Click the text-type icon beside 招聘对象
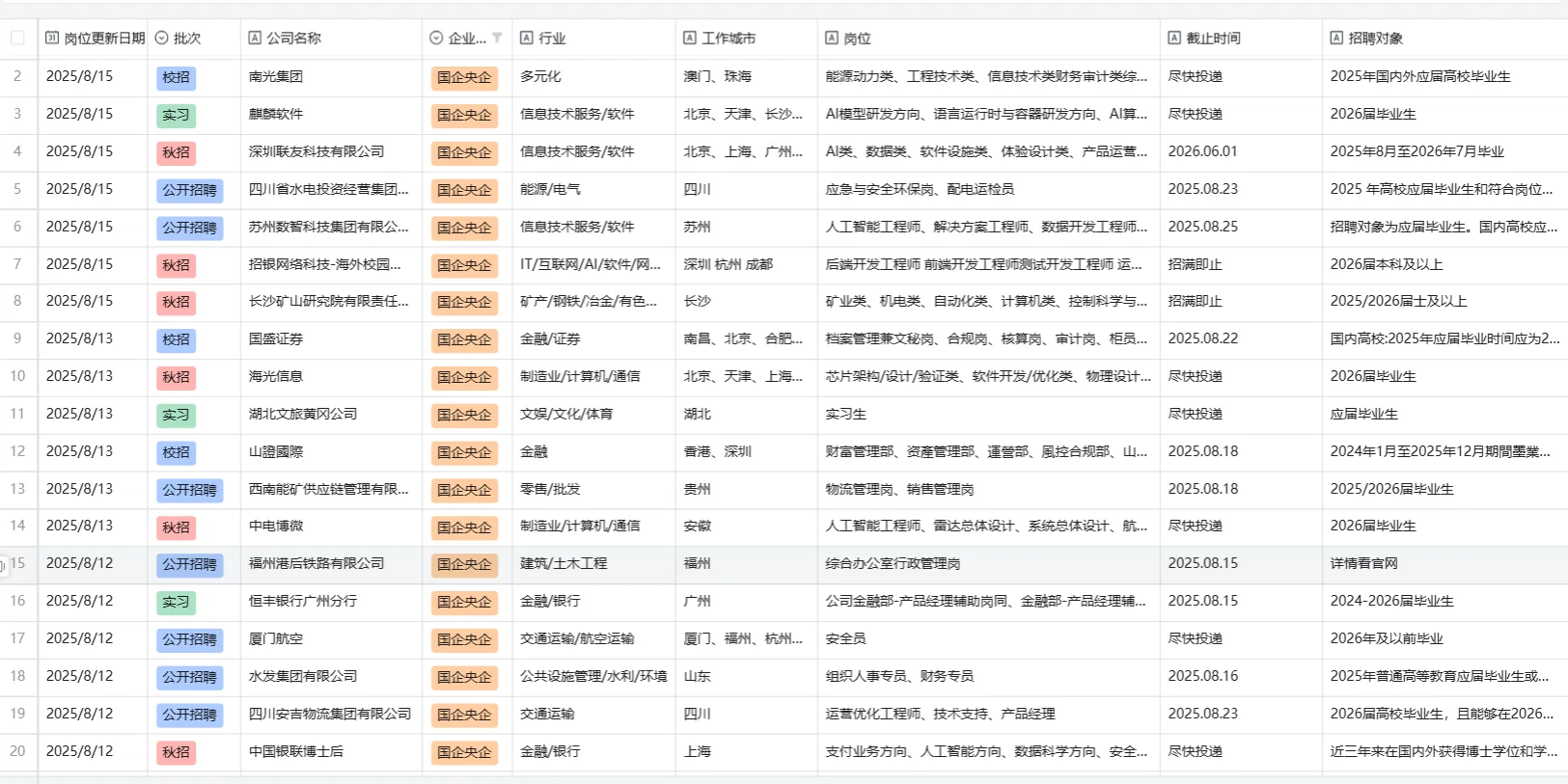Viewport: 1568px width, 784px height. [1336, 39]
